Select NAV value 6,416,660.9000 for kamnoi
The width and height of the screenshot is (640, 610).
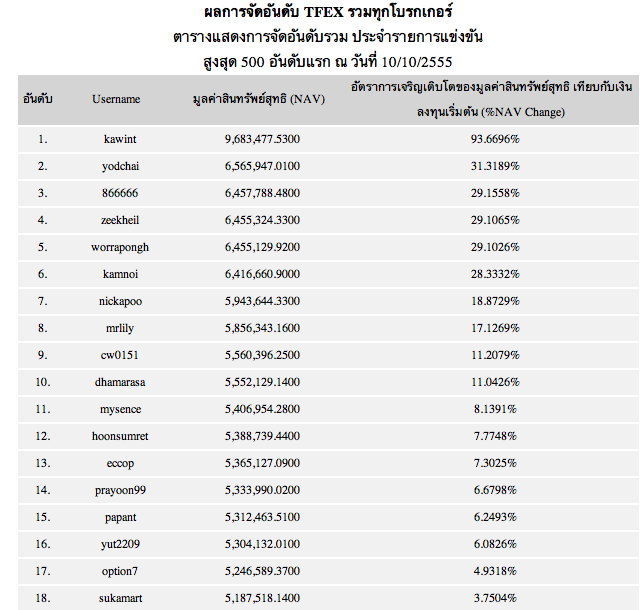pos(262,274)
